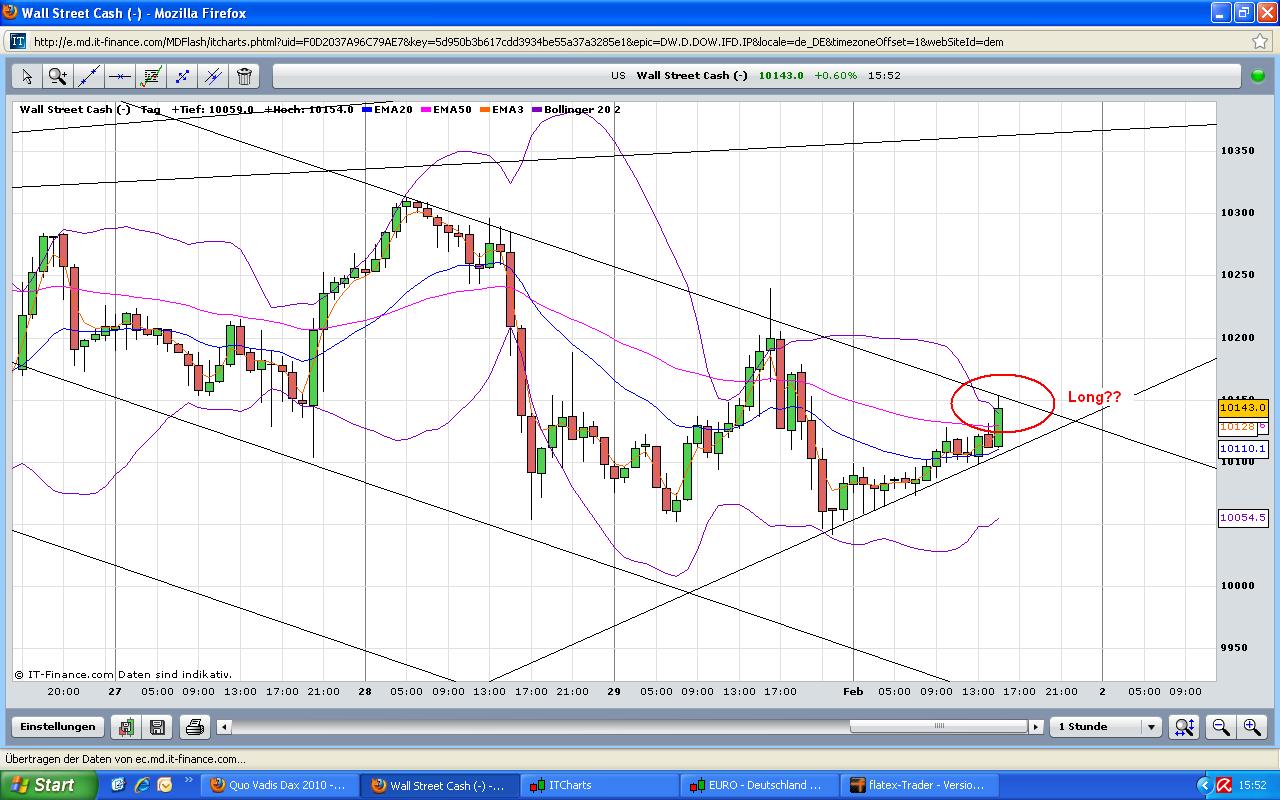Click the antivirus icon in system tray
The height and width of the screenshot is (800, 1280).
[x=1225, y=785]
